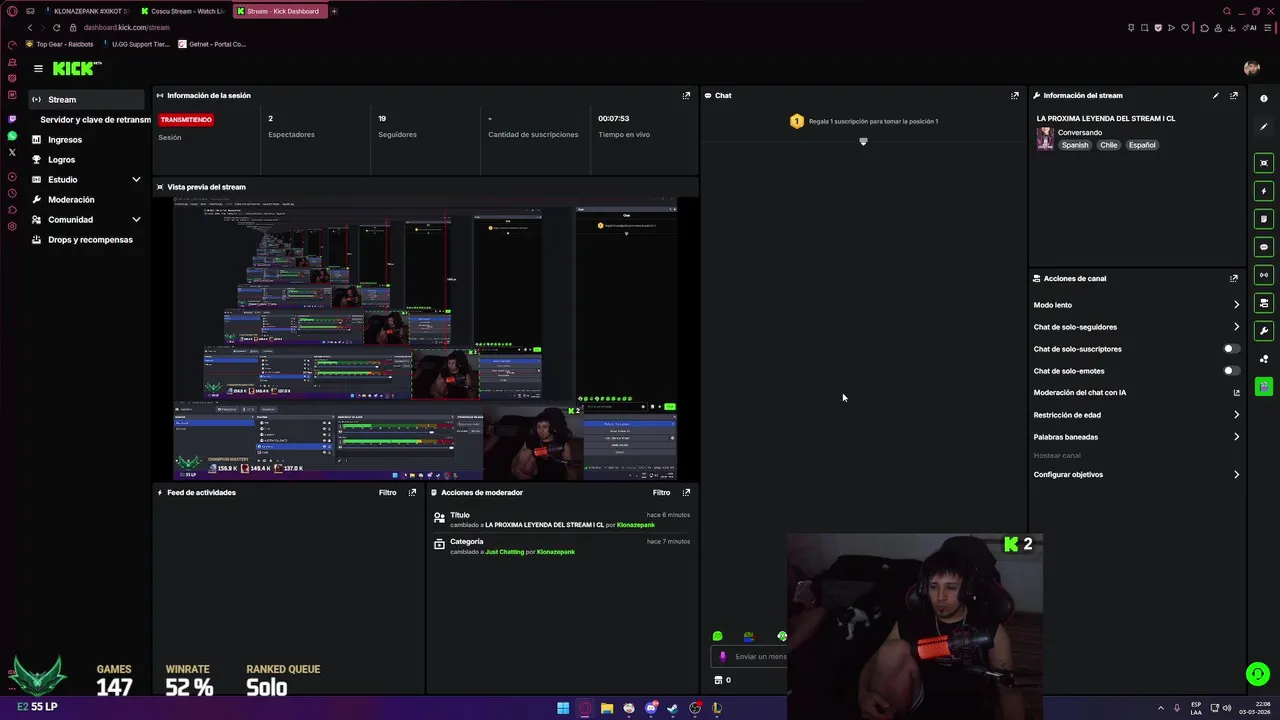Open Configurar objetivos settings
The image size is (1280, 720).
pyautogui.click(x=1137, y=475)
